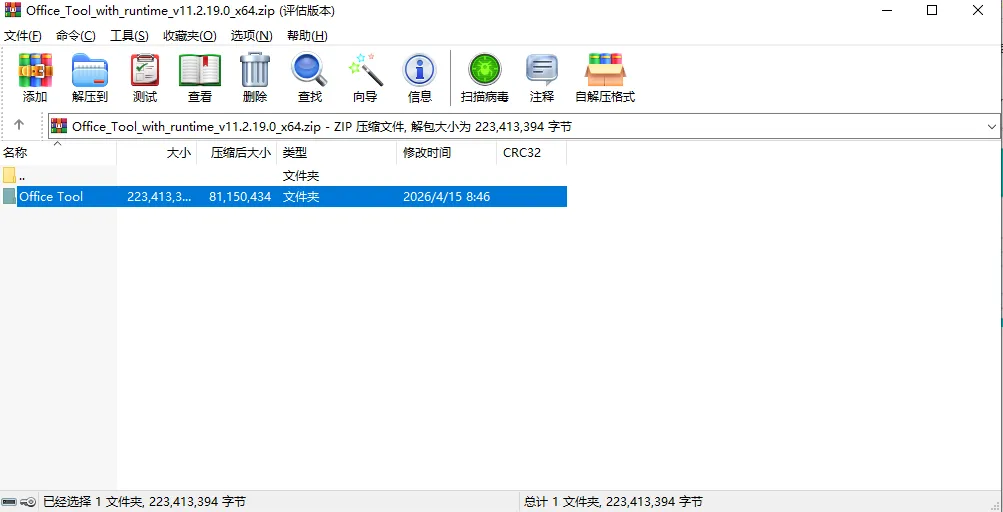Open the 查看 (View) book icon
Image resolution: width=1003 pixels, height=512 pixels.
pyautogui.click(x=200, y=70)
